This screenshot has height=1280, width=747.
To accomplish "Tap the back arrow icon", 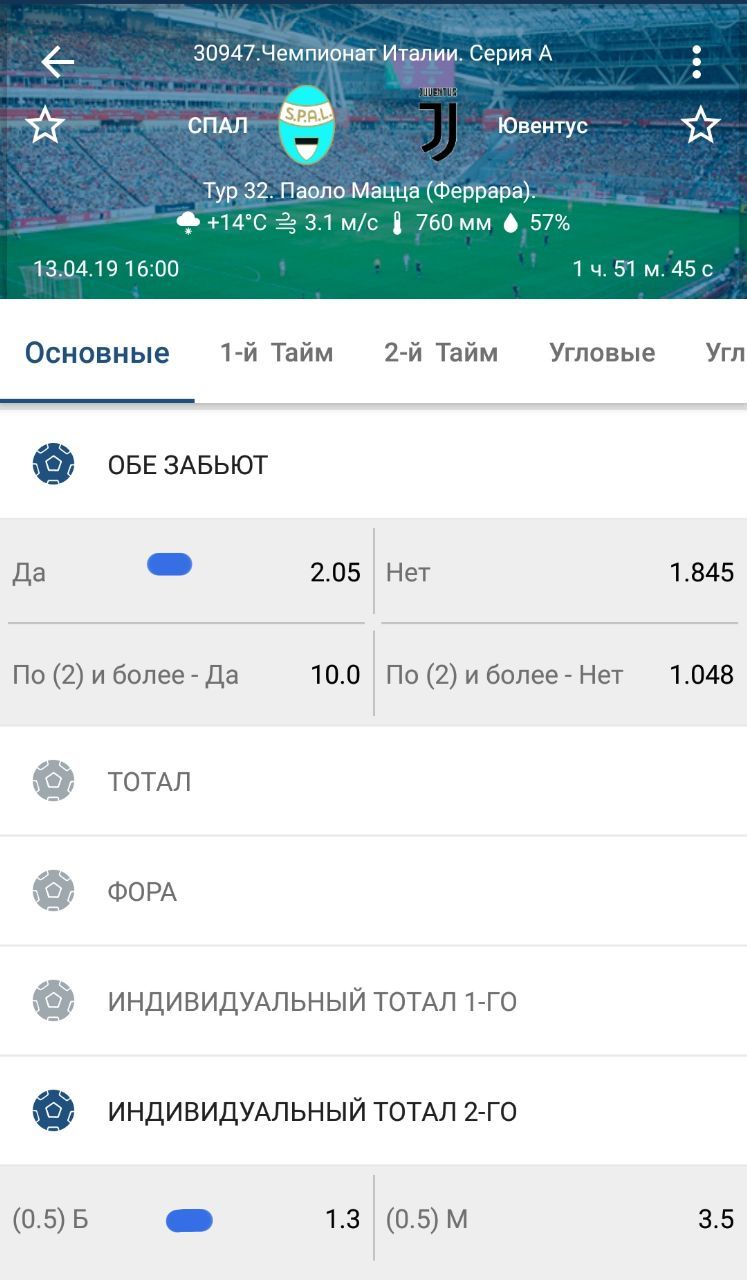I will (57, 63).
